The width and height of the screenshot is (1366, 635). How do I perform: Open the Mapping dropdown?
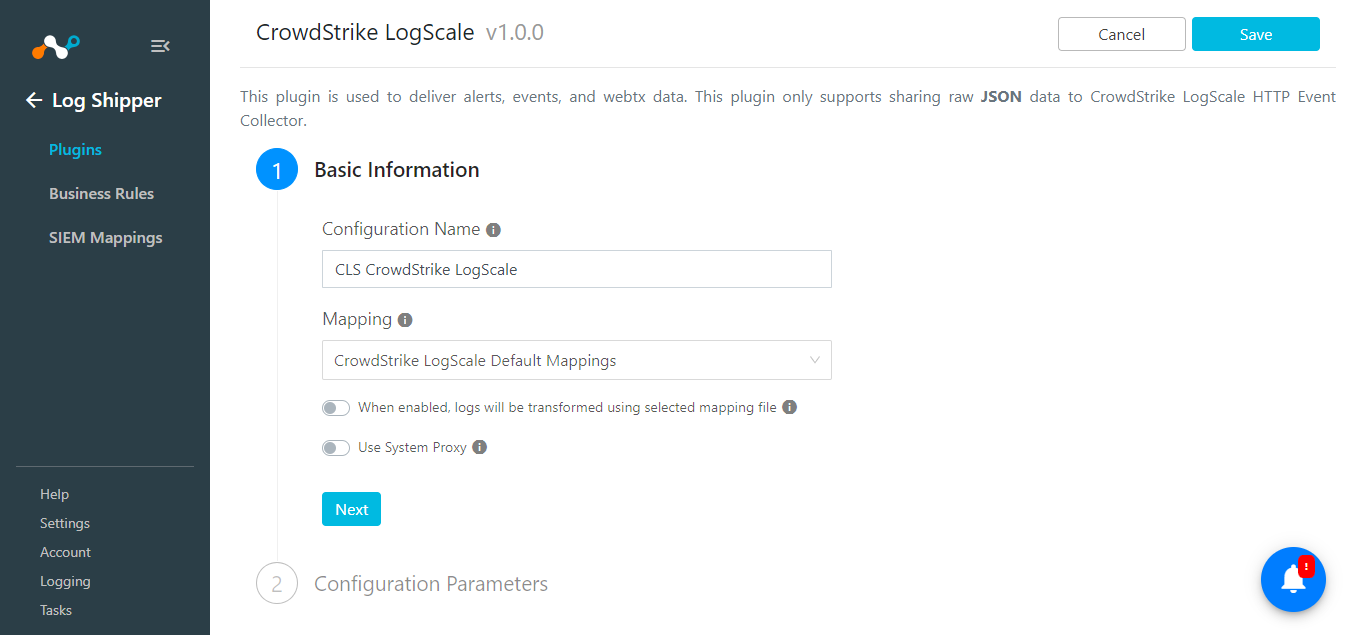point(577,360)
